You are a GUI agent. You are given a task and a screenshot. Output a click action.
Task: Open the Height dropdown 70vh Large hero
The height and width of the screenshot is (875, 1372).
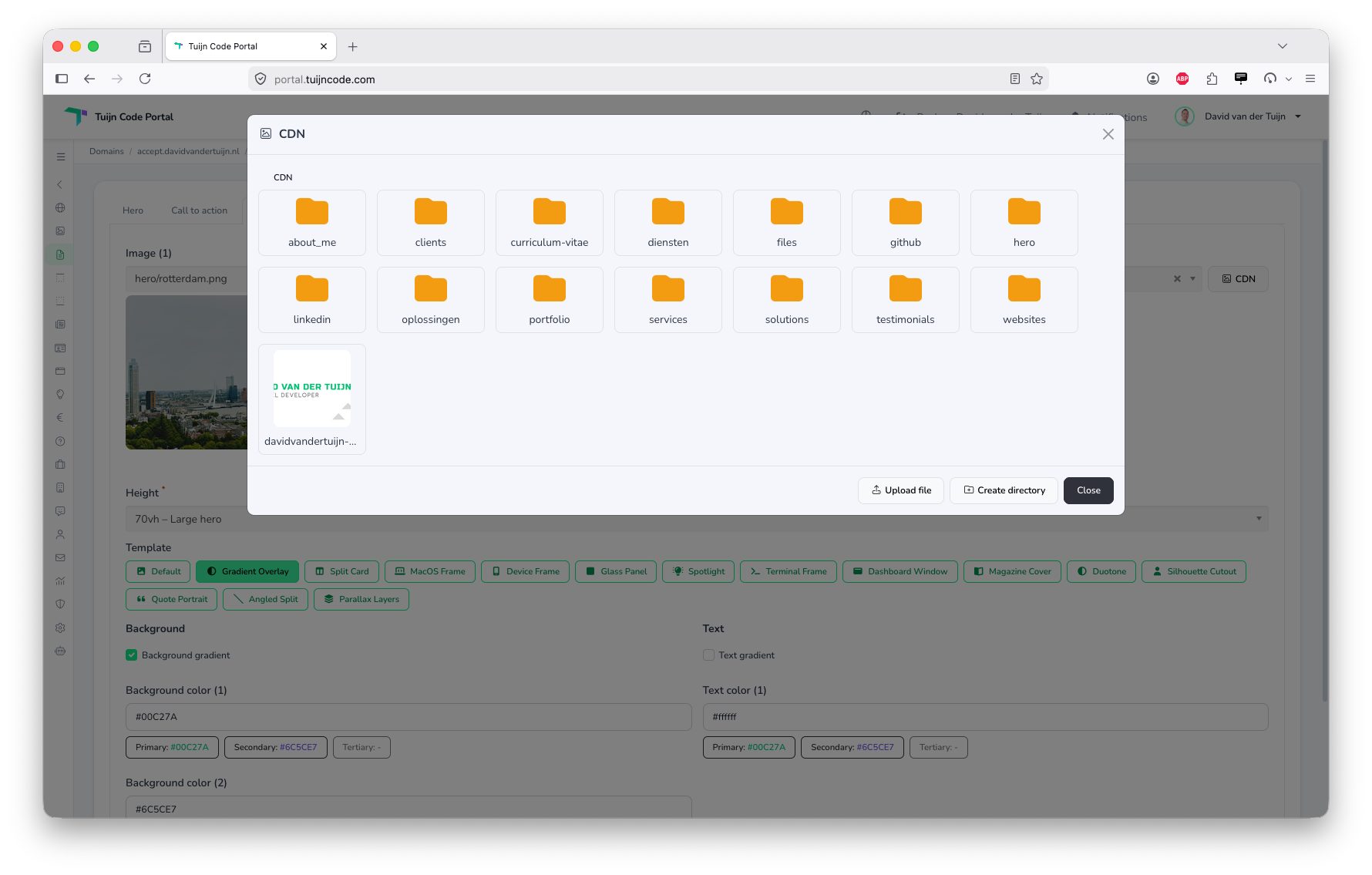point(697,519)
